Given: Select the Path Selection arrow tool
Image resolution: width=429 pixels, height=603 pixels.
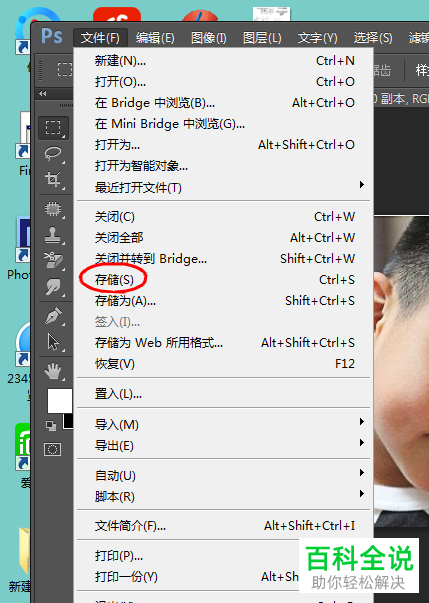Looking at the screenshot, I should point(53,341).
